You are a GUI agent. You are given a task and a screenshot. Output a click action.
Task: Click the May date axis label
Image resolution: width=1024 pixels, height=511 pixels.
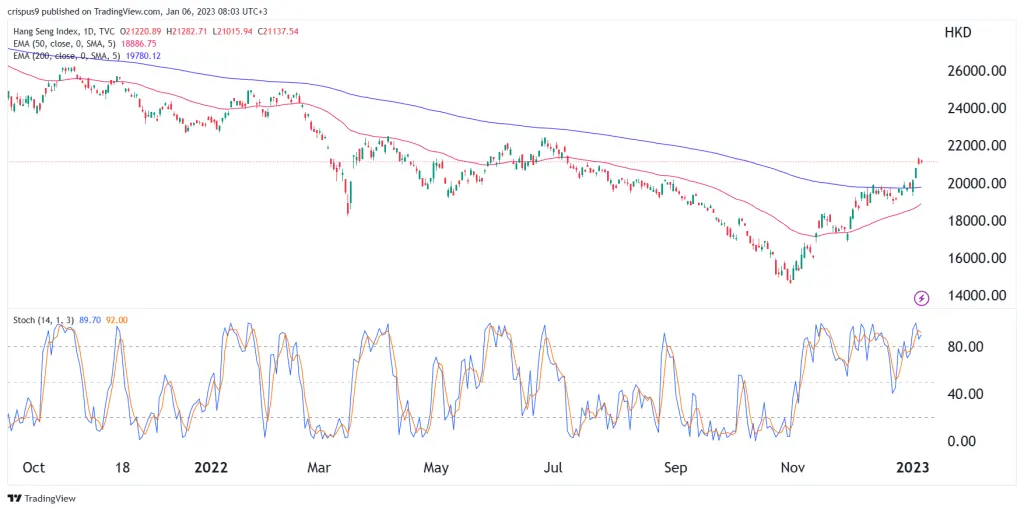(436, 468)
